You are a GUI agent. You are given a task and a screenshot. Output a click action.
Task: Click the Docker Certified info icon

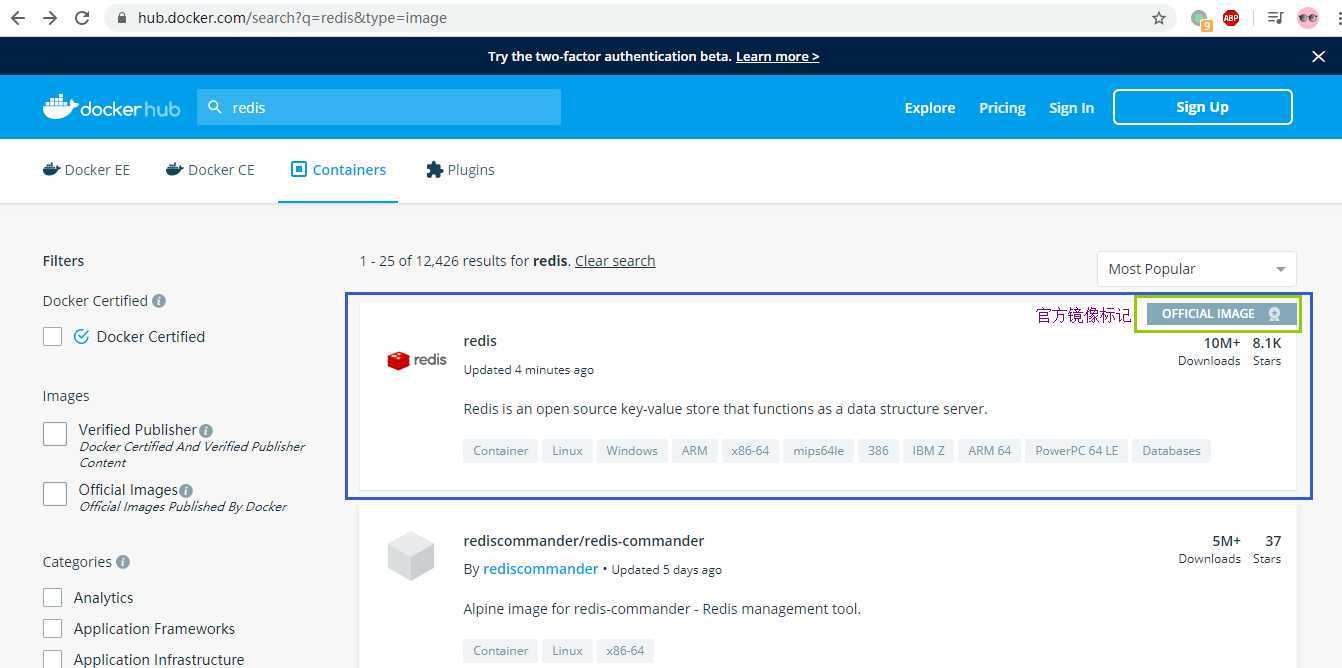[159, 301]
